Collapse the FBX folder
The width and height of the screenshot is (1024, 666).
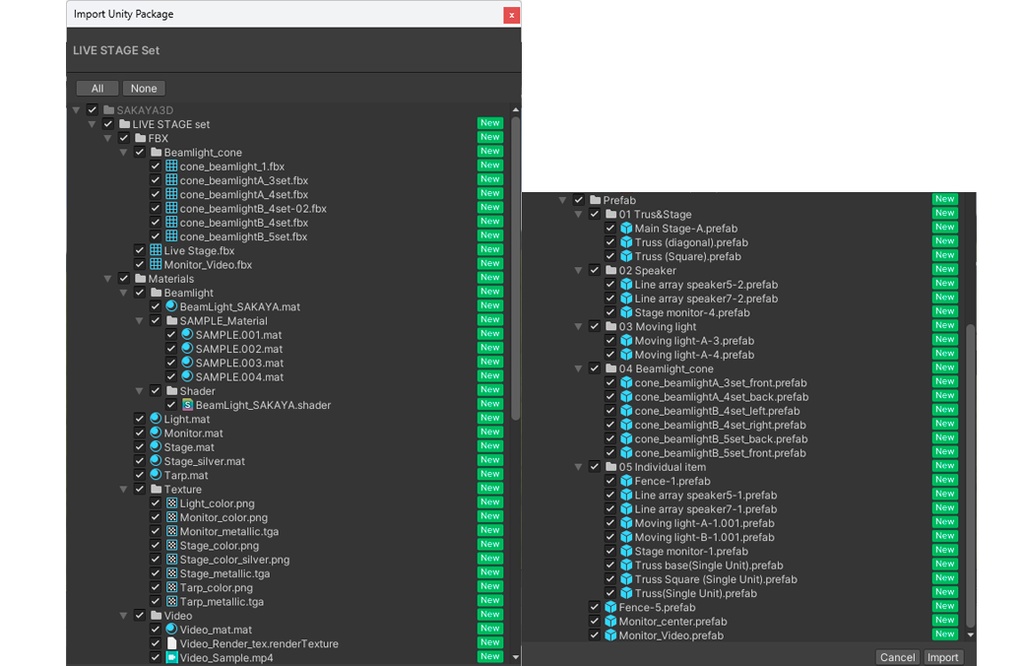tap(108, 138)
